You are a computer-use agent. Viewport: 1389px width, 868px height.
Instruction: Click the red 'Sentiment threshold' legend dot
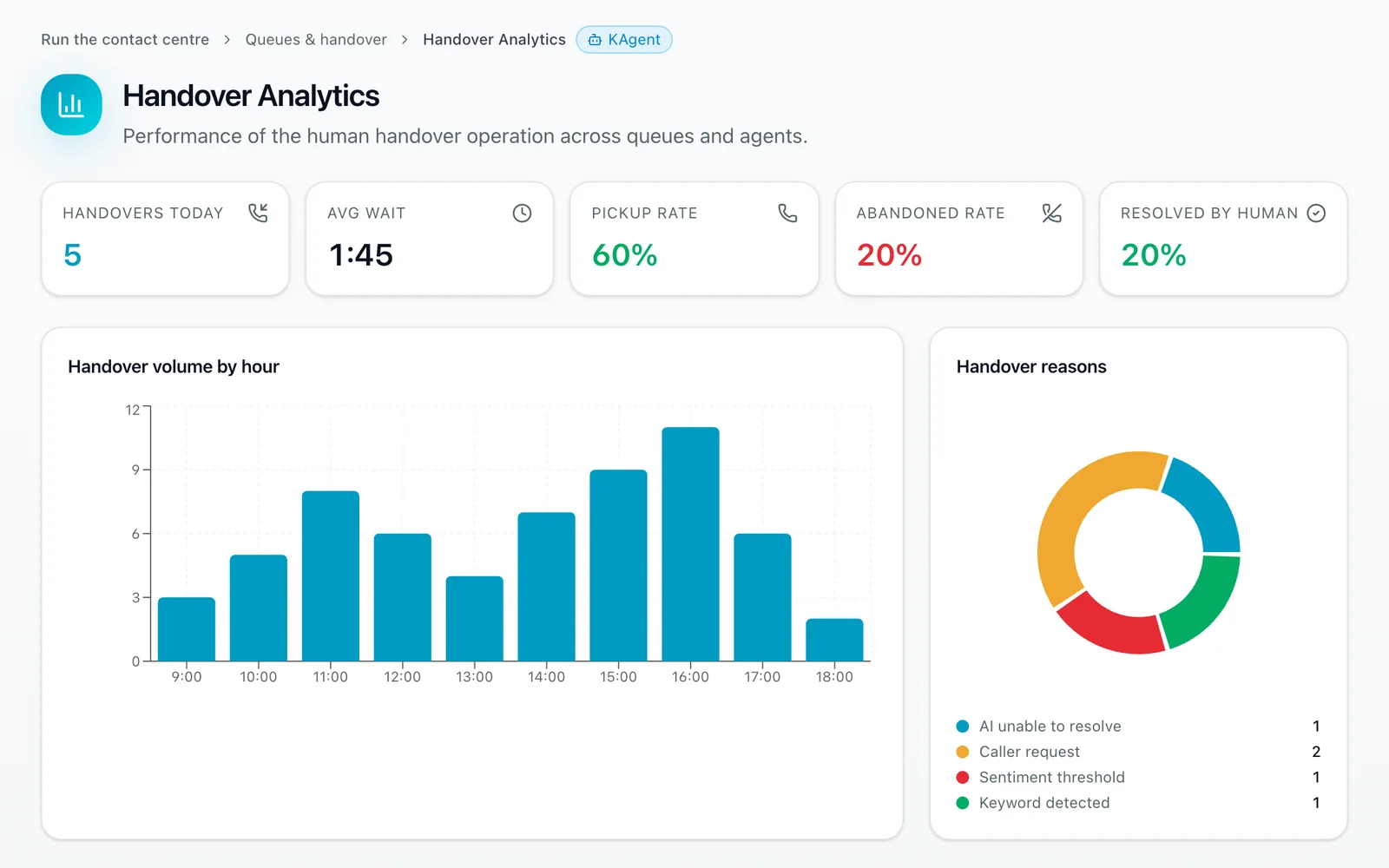click(x=963, y=778)
